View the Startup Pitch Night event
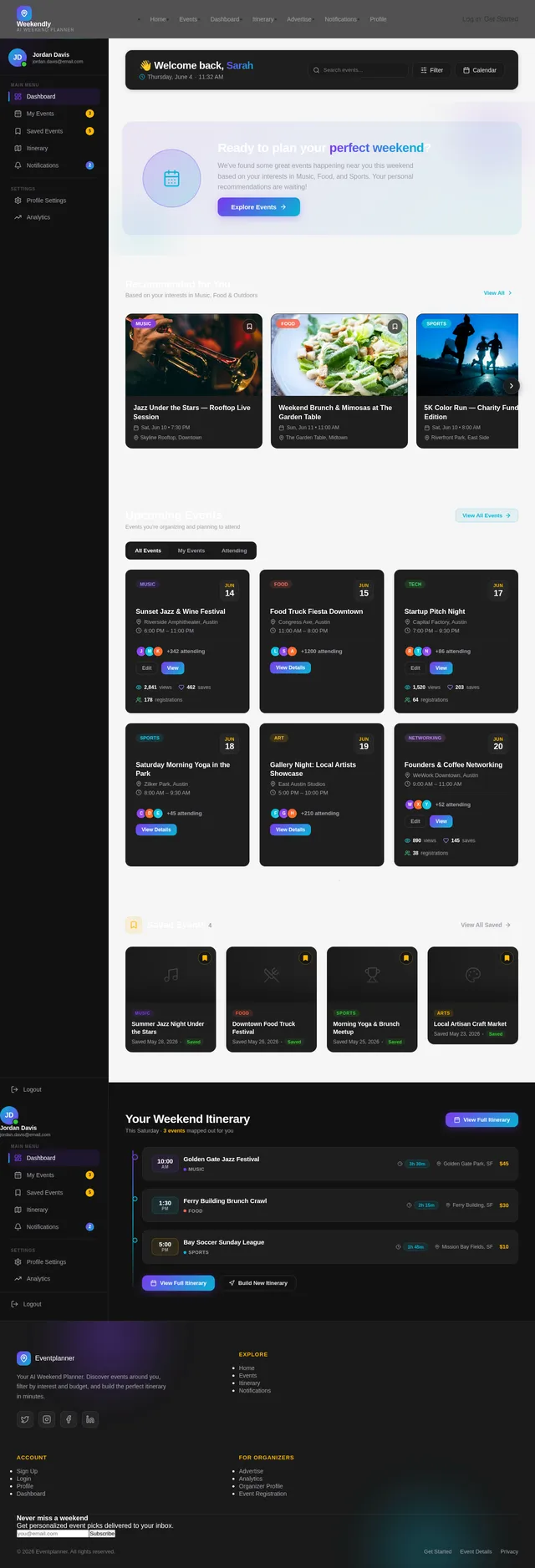The width and height of the screenshot is (535, 1568). [441, 668]
